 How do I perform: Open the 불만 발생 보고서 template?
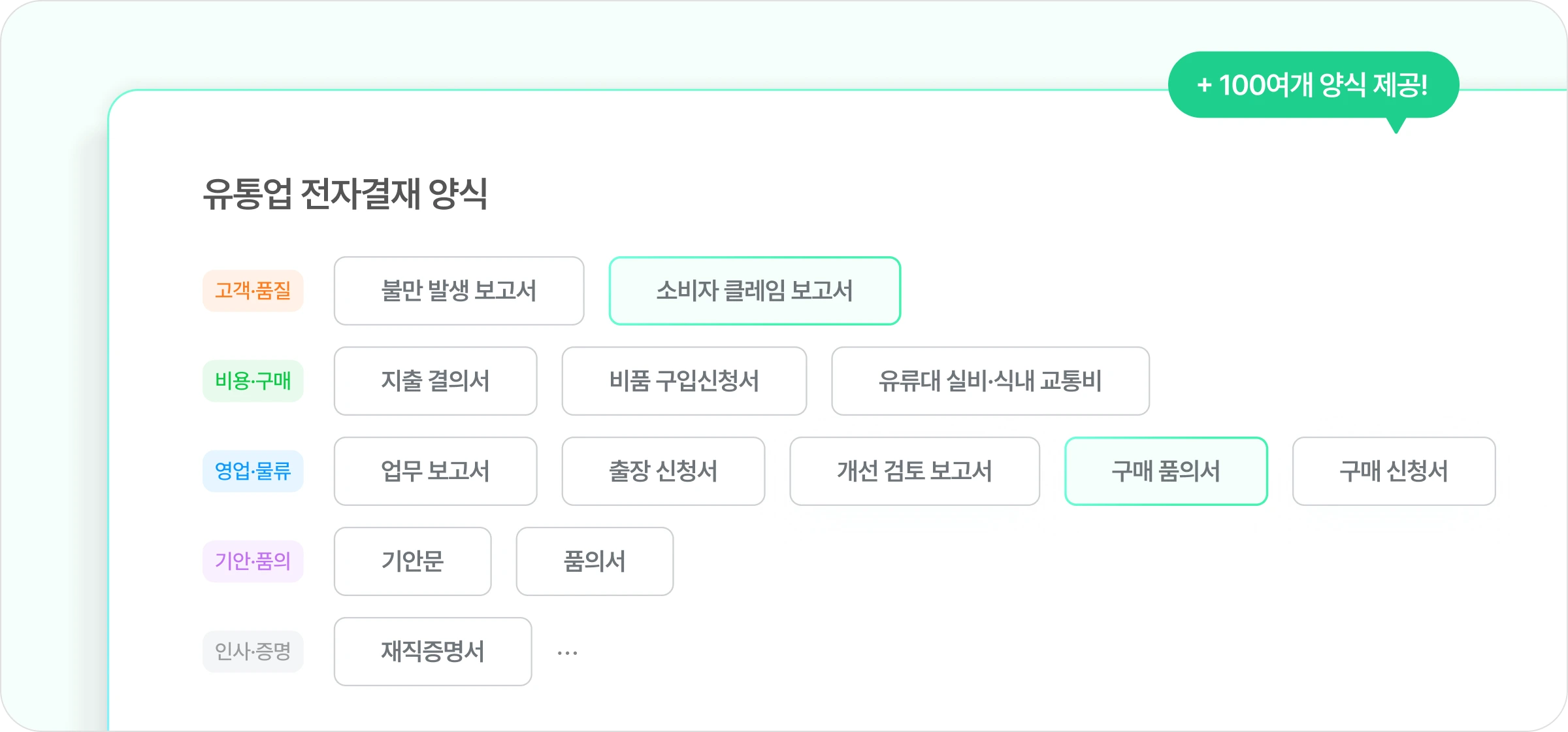(459, 291)
